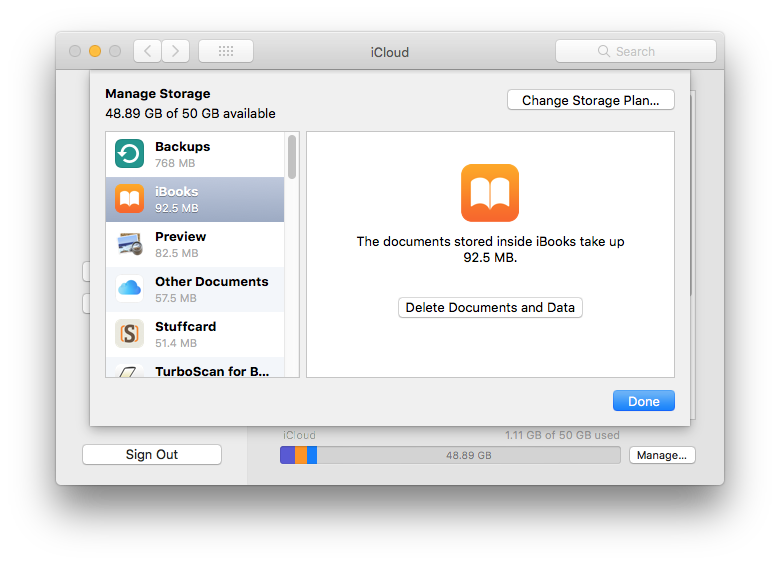
Task: Click the Other Documents cloud icon
Action: (x=129, y=288)
